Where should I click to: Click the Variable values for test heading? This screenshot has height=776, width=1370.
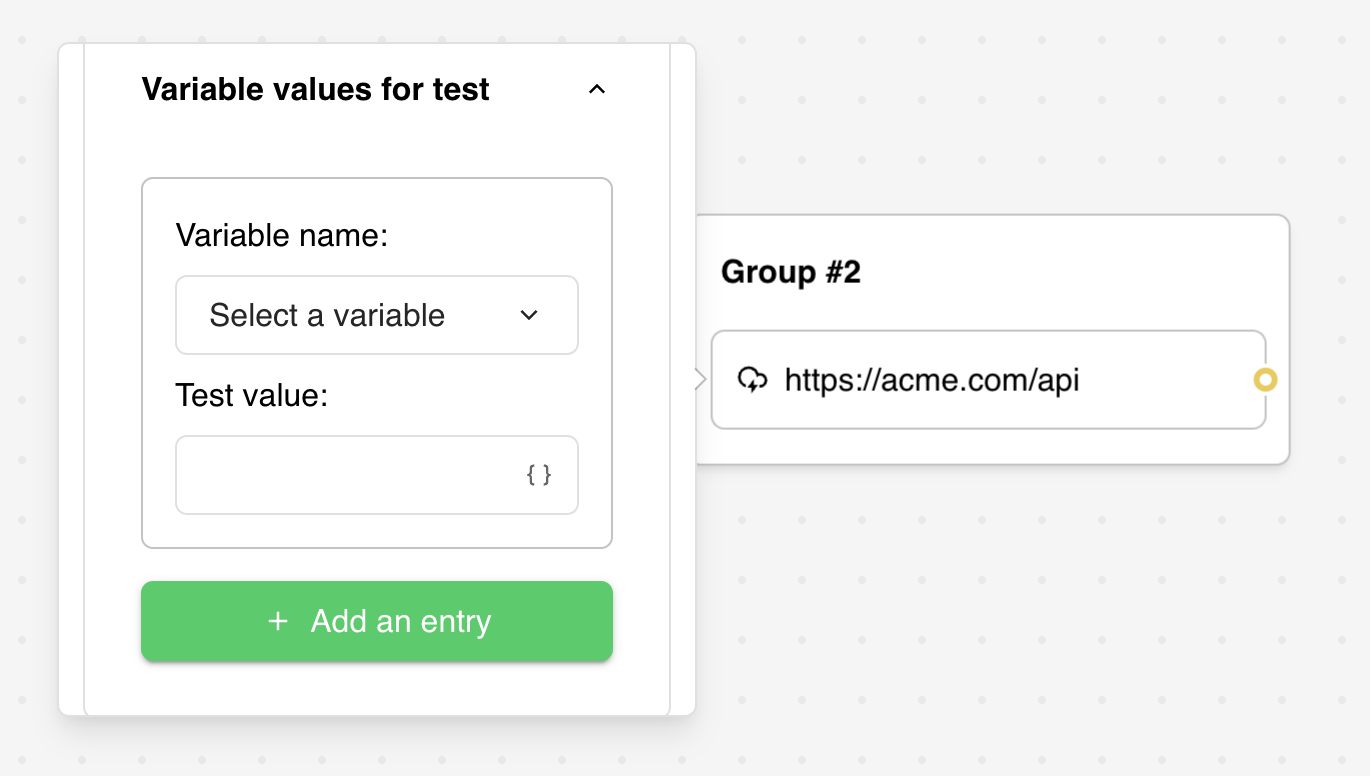(316, 89)
